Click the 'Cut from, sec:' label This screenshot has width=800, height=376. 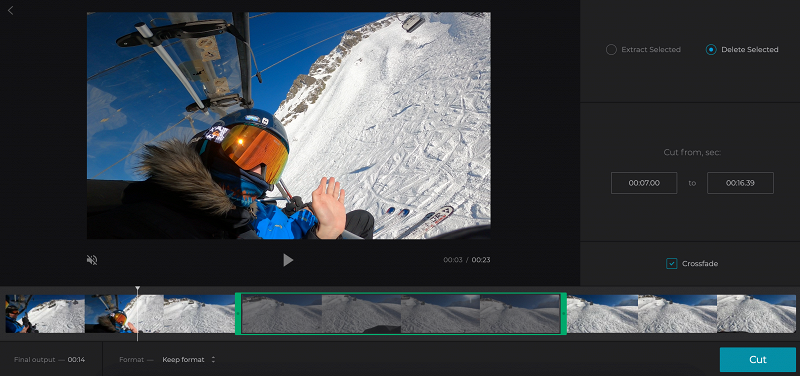pos(692,153)
